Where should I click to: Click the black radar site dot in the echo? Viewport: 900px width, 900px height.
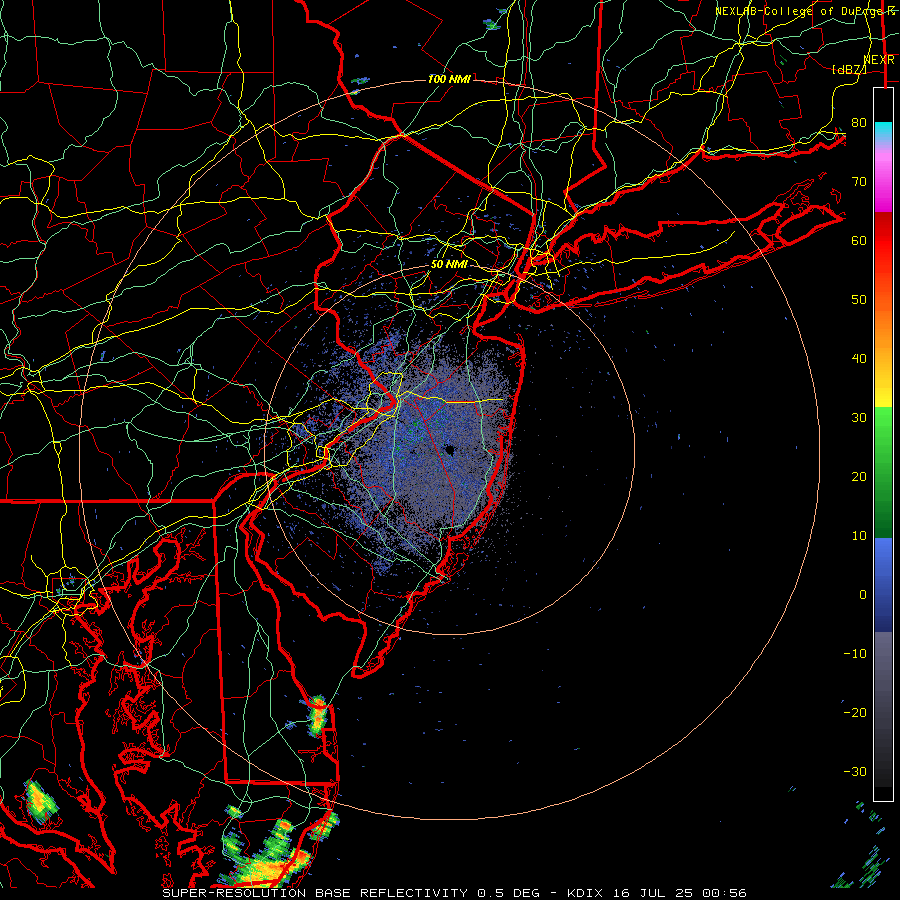click(449, 450)
